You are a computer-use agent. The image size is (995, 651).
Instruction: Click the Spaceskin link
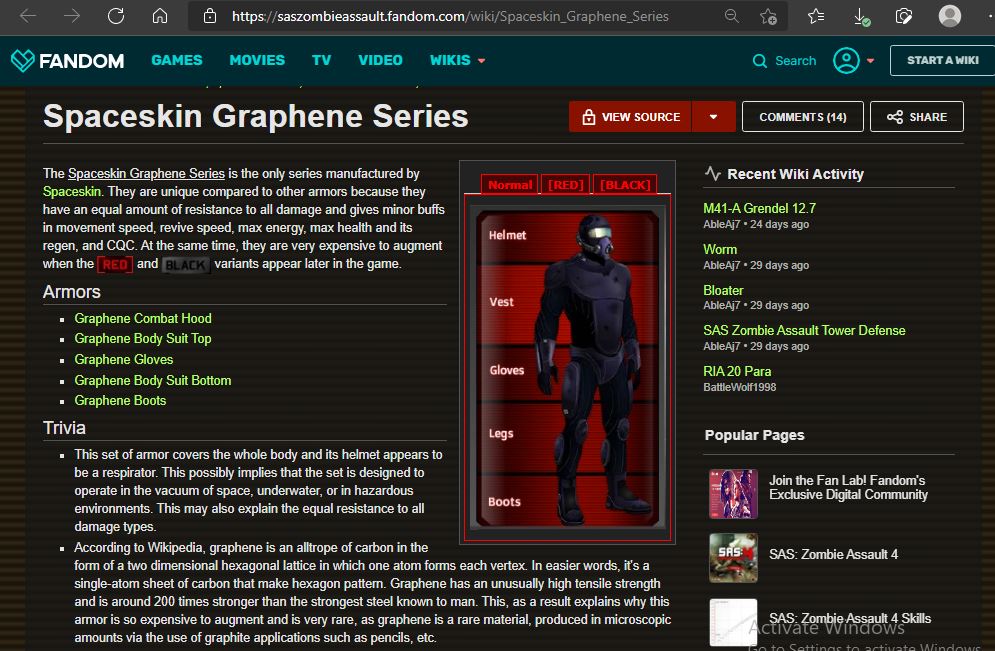click(x=72, y=192)
